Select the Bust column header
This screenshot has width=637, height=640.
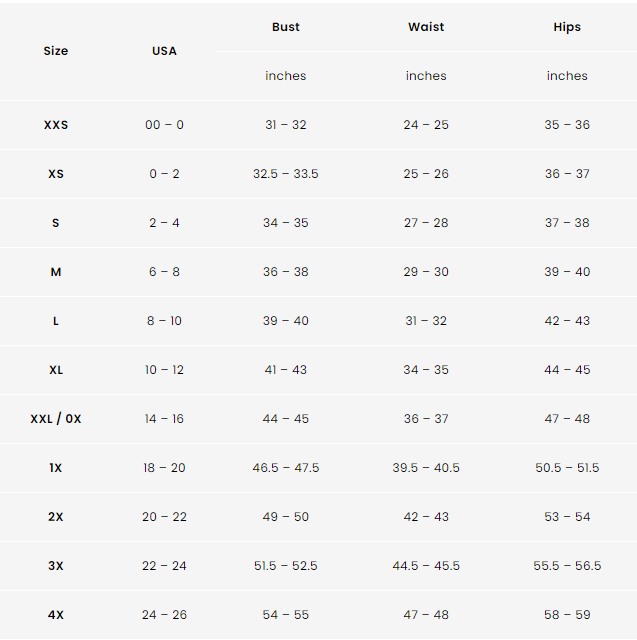pos(286,27)
